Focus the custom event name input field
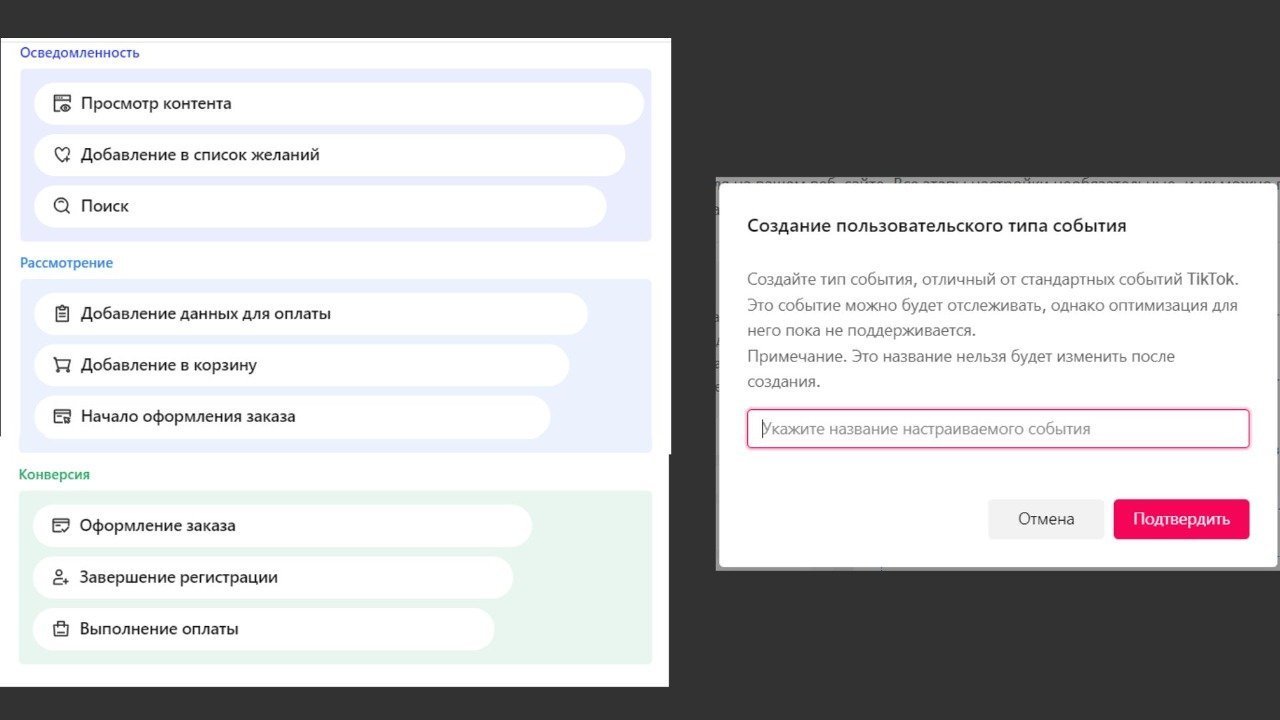Screen dimensions: 1280x720 tap(998, 428)
